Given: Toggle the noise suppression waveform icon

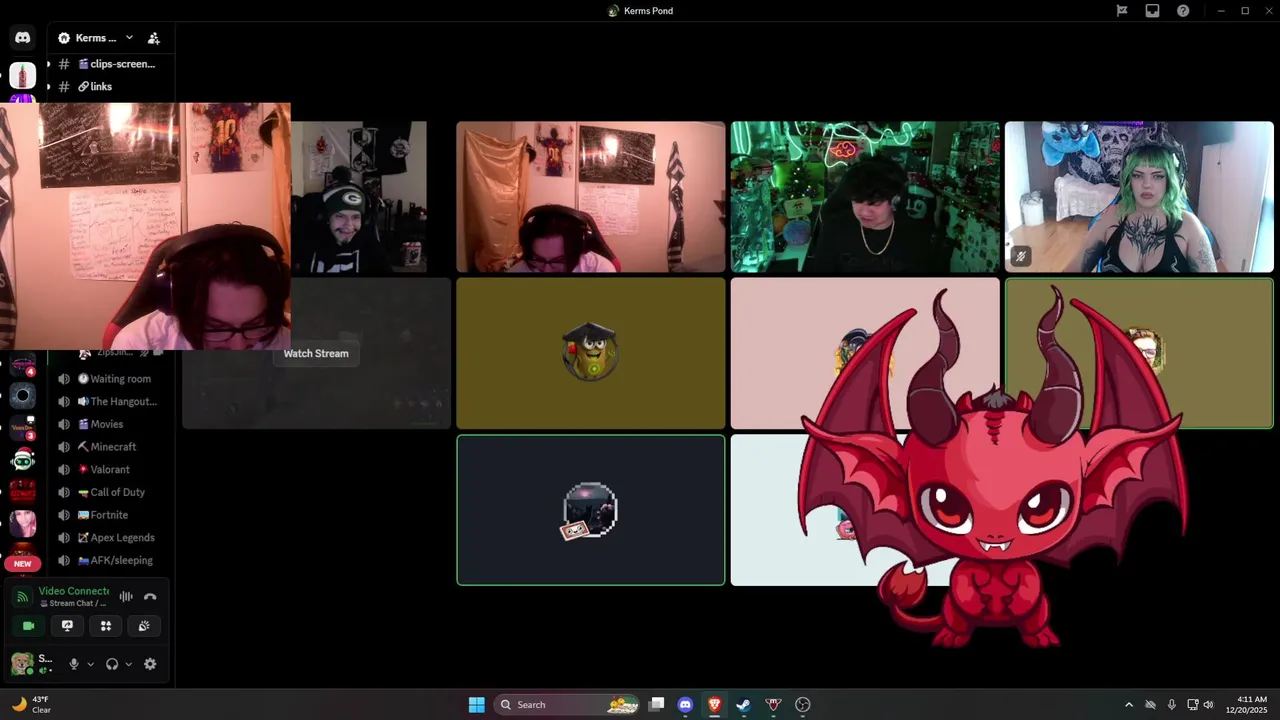Looking at the screenshot, I should (126, 597).
